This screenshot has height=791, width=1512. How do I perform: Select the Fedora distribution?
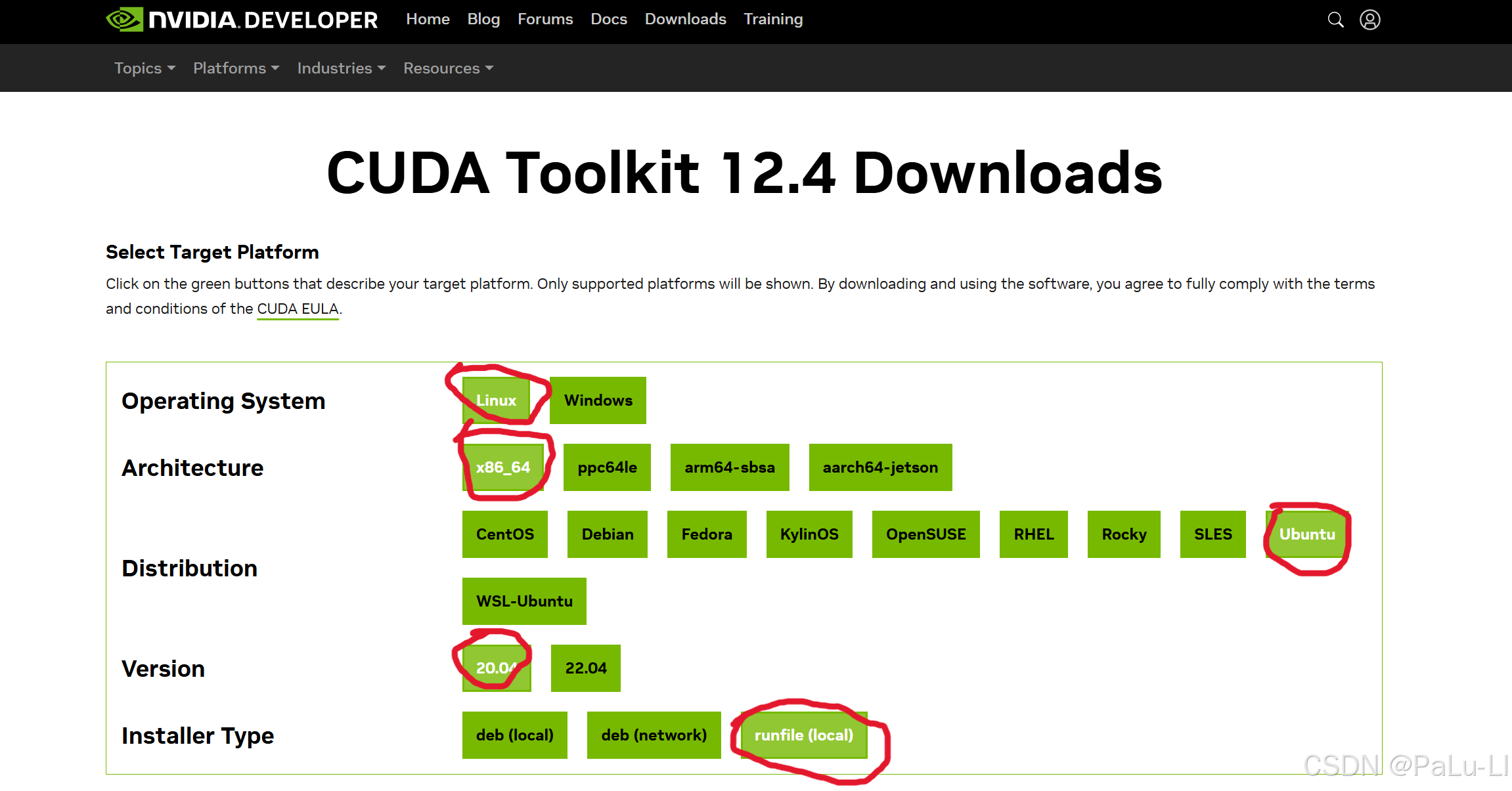pos(707,534)
